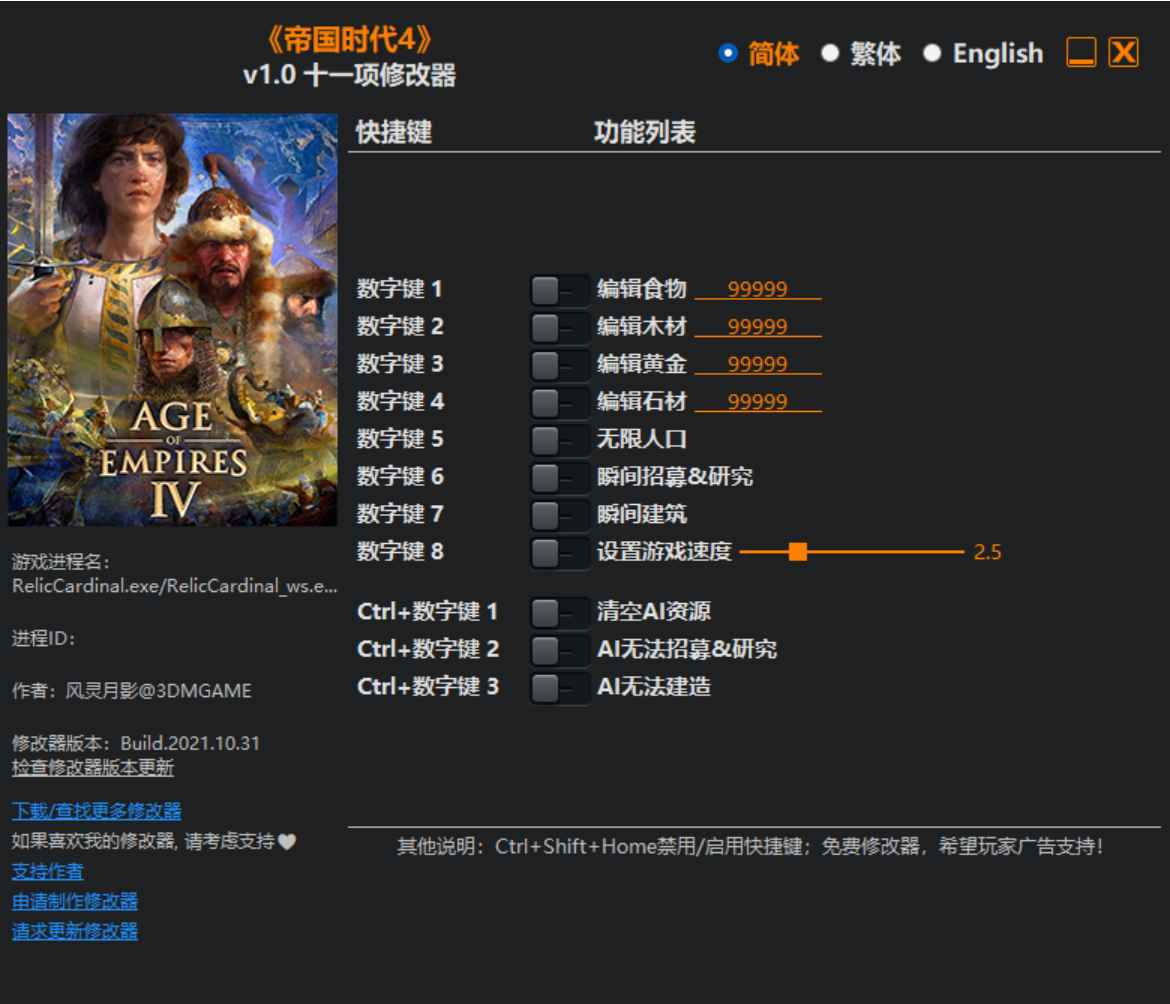Toggle the 编辑食物 (edit food) switch
Viewport: 1170px width, 1004px height.
(x=559, y=290)
